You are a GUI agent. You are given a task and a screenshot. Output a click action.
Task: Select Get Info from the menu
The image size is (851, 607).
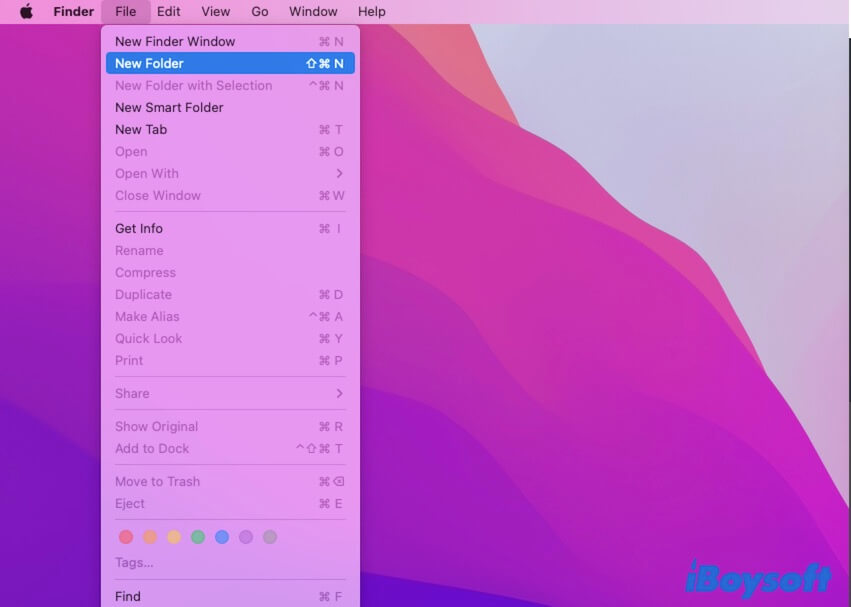[138, 228]
